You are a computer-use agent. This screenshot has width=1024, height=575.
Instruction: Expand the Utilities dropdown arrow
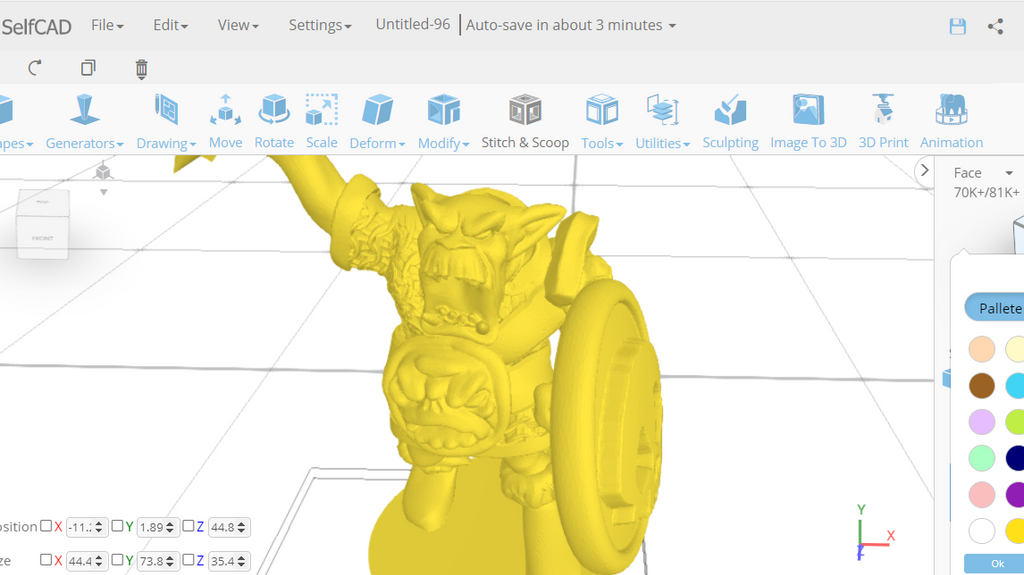(686, 144)
